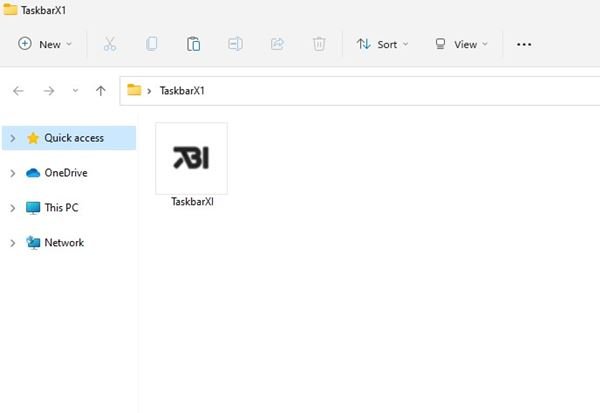Select Quick access in navigation pane
This screenshot has width=600, height=413.
pyautogui.click(x=69, y=138)
